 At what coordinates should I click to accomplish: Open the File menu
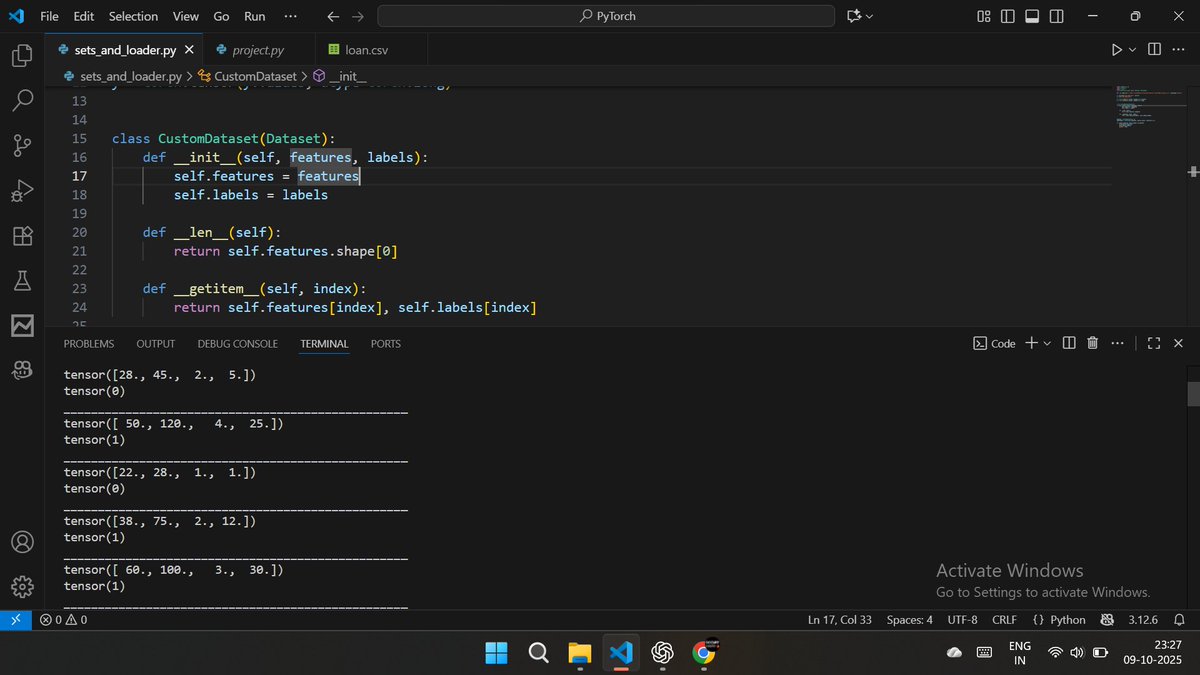click(x=49, y=16)
